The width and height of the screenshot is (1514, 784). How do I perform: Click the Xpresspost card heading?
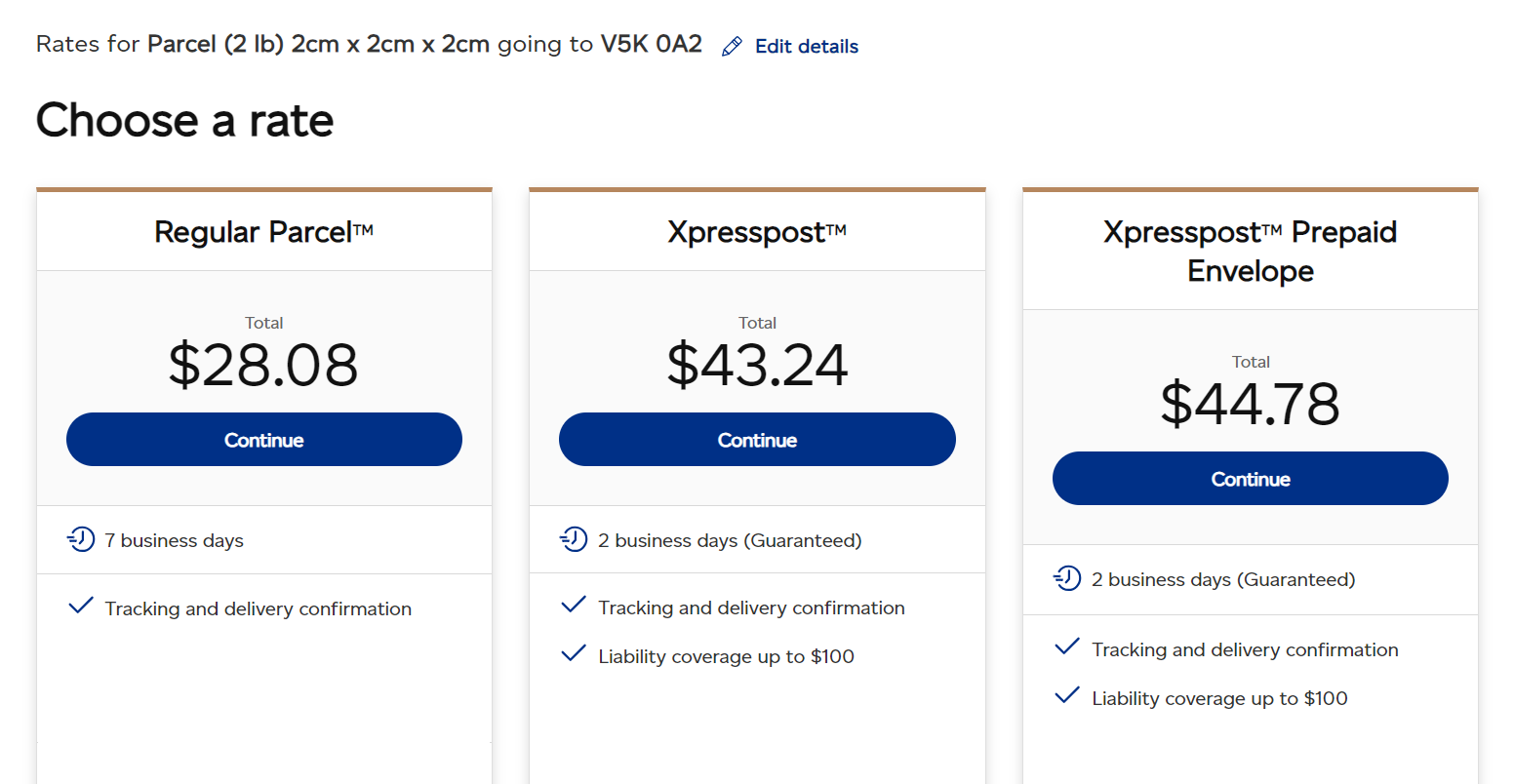pyautogui.click(x=757, y=232)
